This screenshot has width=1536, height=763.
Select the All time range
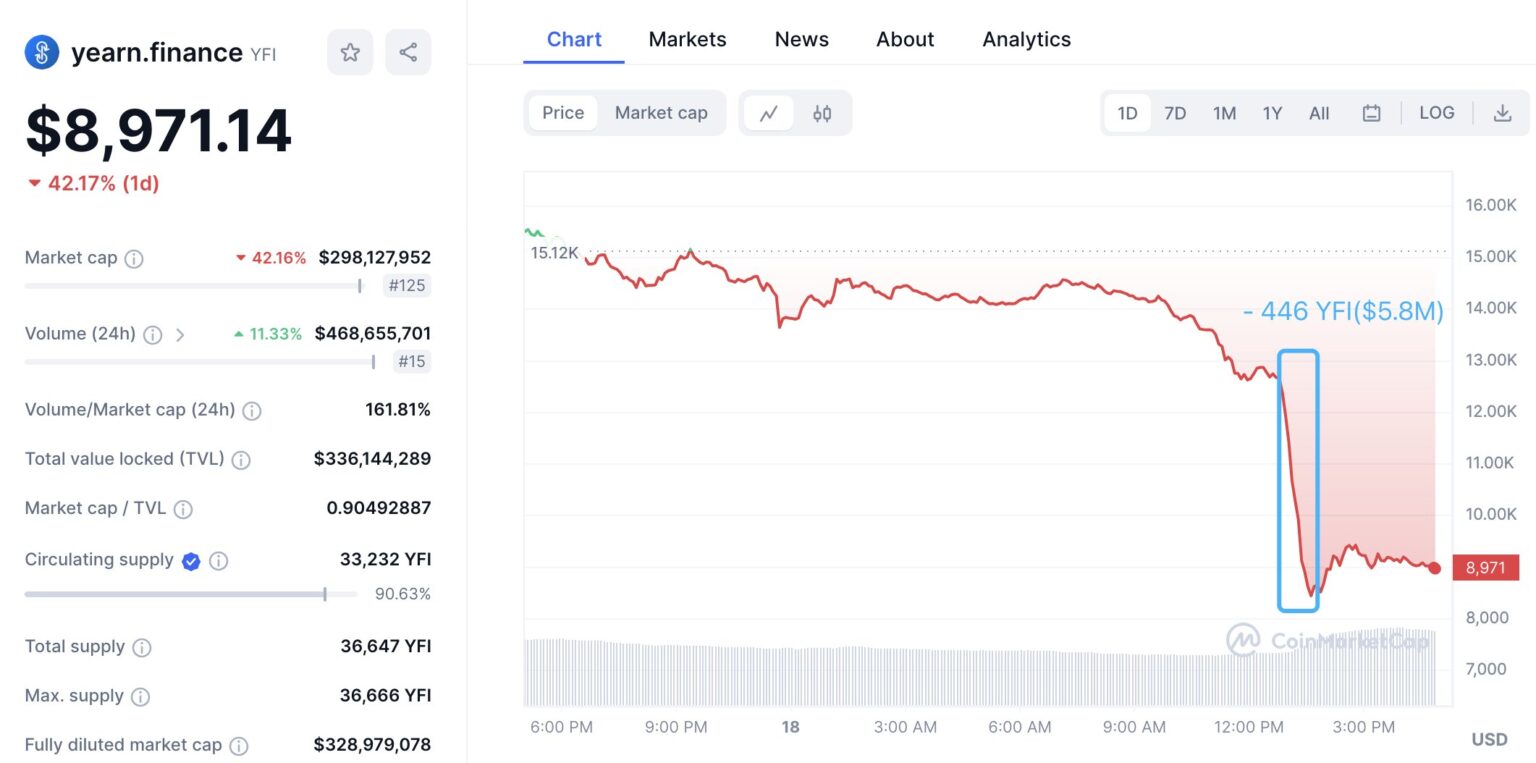pyautogui.click(x=1319, y=113)
